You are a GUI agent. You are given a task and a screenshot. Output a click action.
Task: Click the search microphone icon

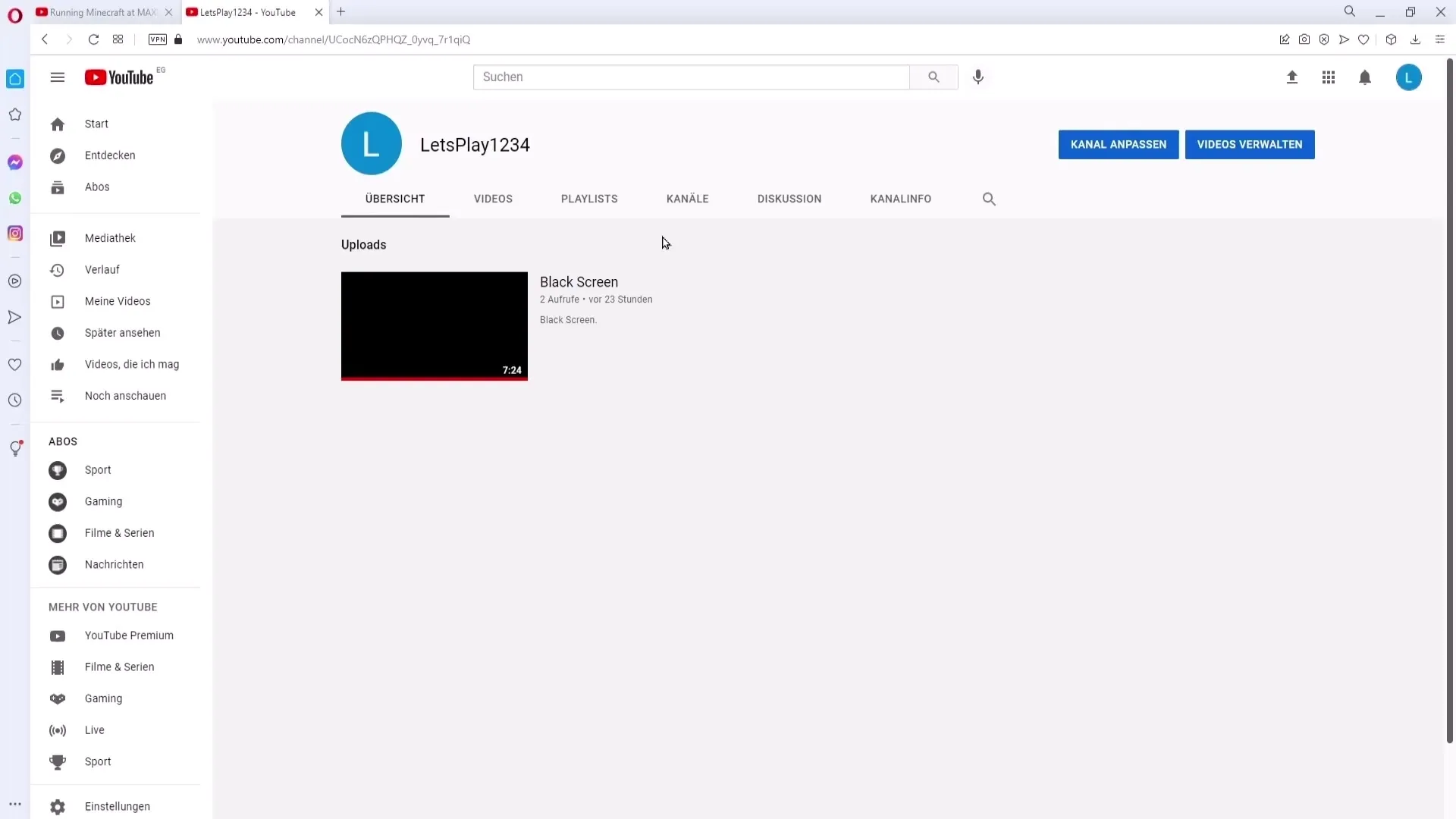point(979,77)
